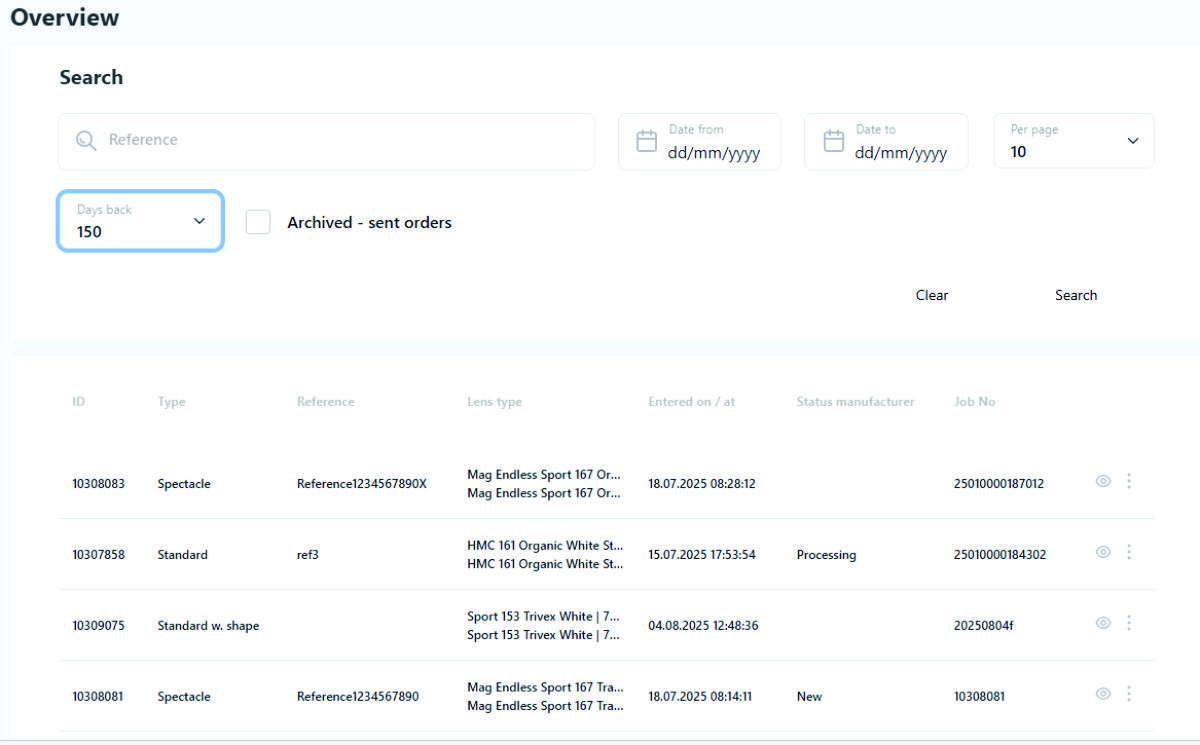Expand the Days back dropdown
Image resolution: width=1200 pixels, height=745 pixels.
click(140, 221)
